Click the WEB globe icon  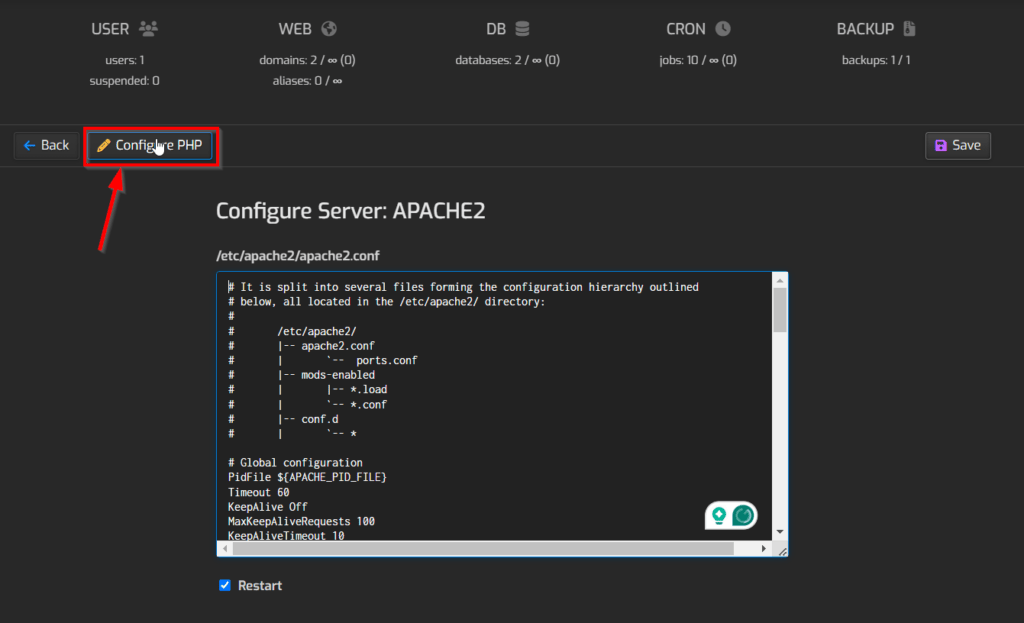pyautogui.click(x=328, y=28)
